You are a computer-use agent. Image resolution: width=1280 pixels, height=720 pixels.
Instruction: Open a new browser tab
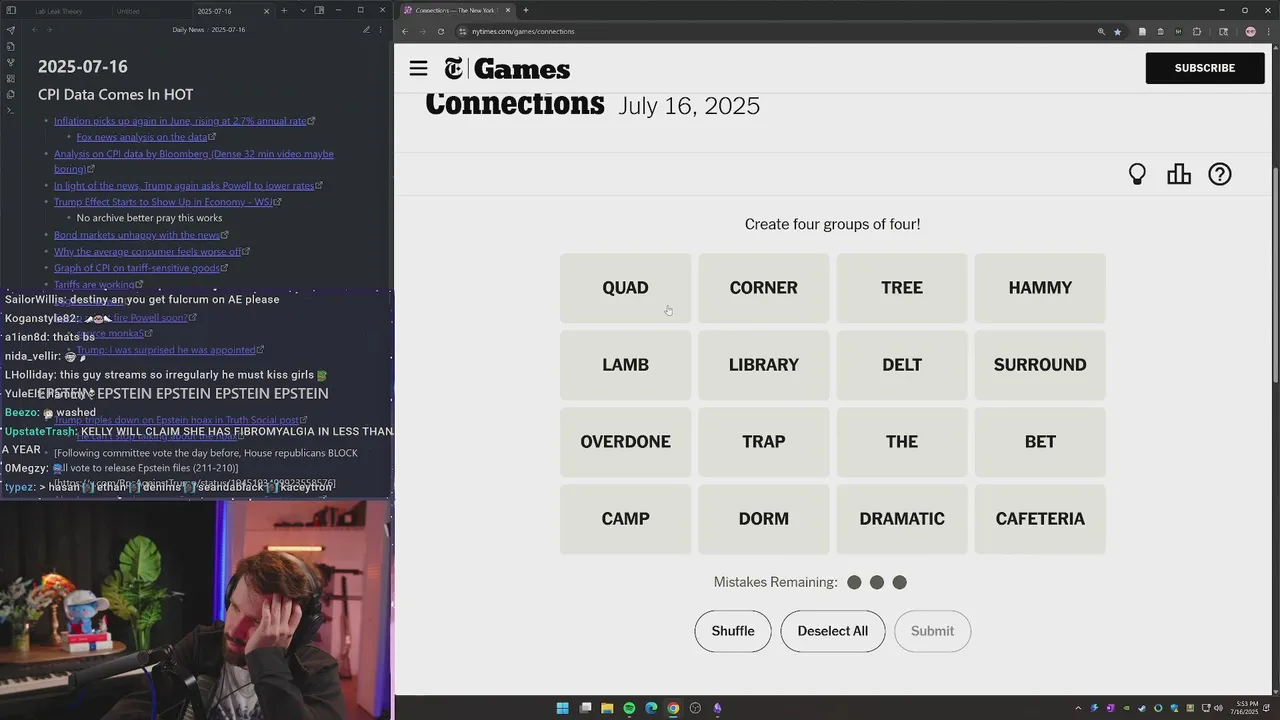[x=526, y=10]
